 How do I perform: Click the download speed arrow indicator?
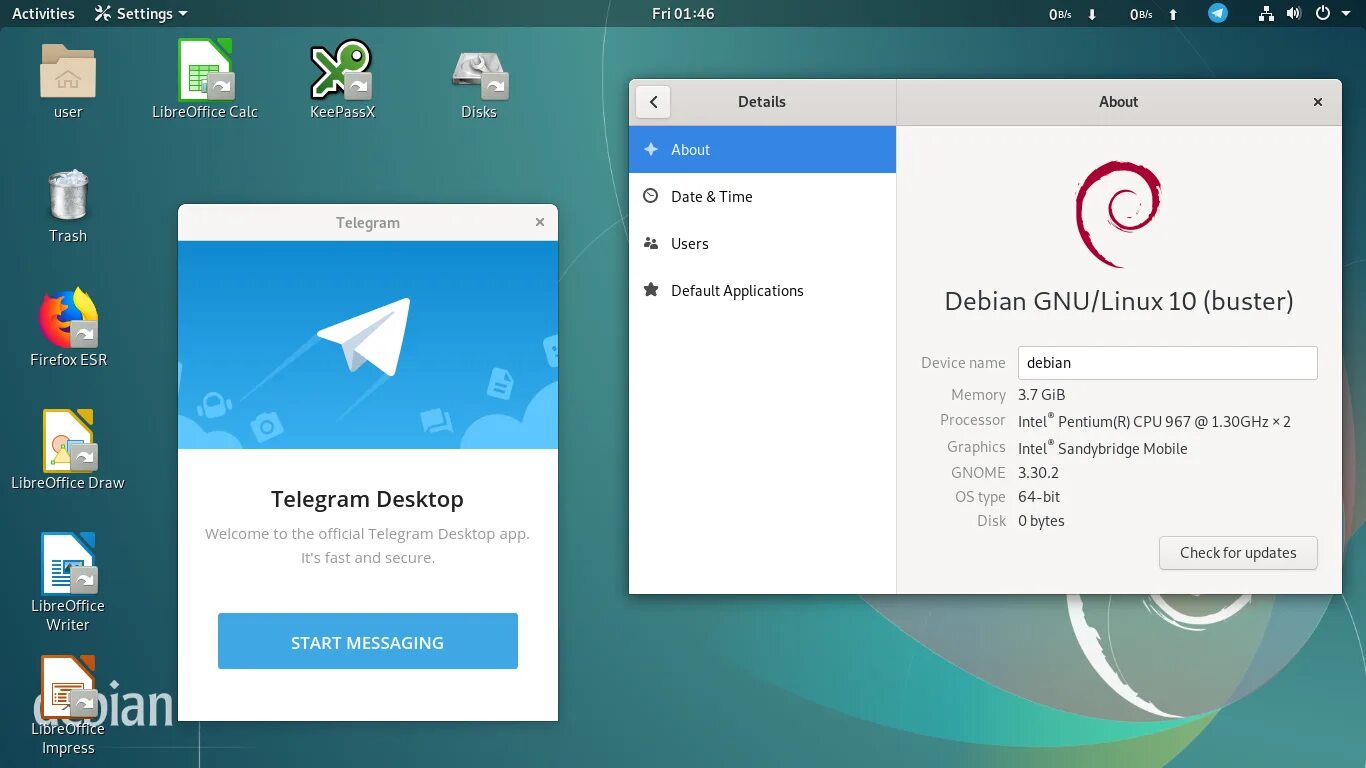[1092, 14]
